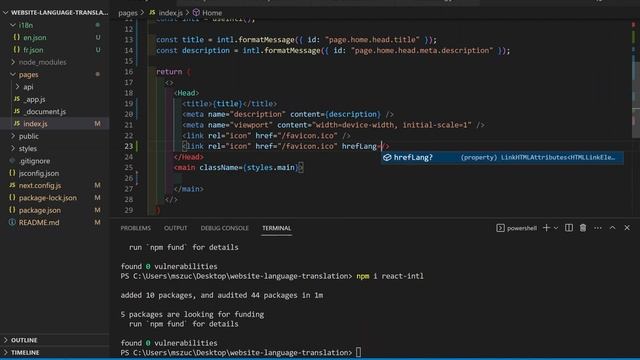Screen dimensions: 640x360
Task: Collapse the i18n folder
Action: (x=13, y=25)
